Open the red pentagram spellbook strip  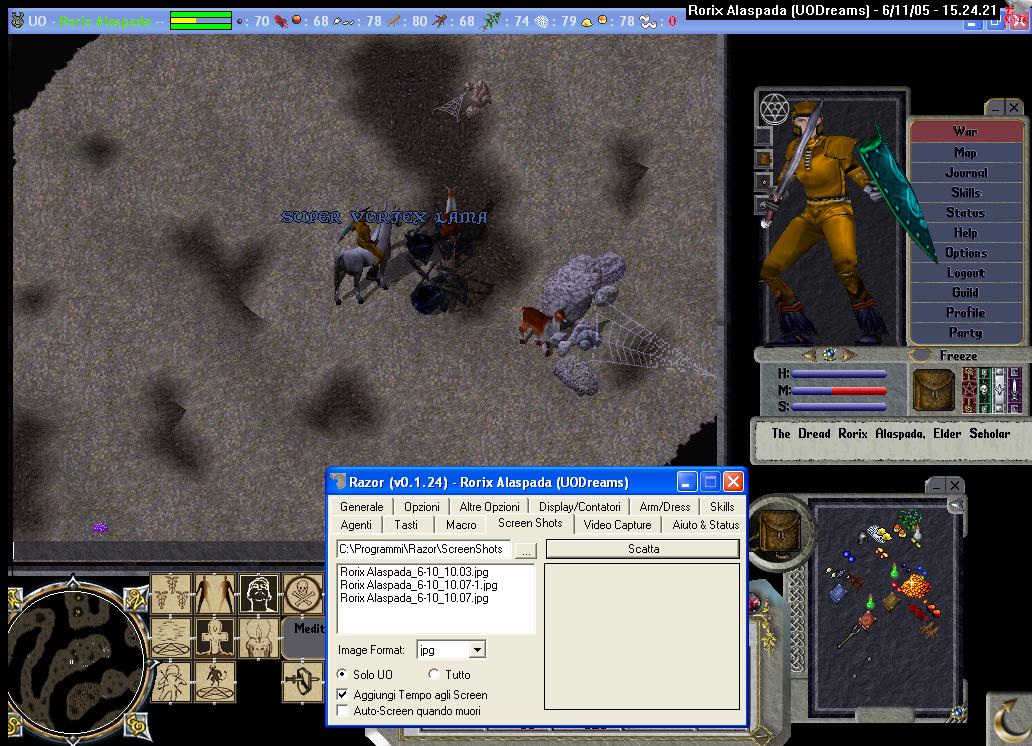coord(969,390)
